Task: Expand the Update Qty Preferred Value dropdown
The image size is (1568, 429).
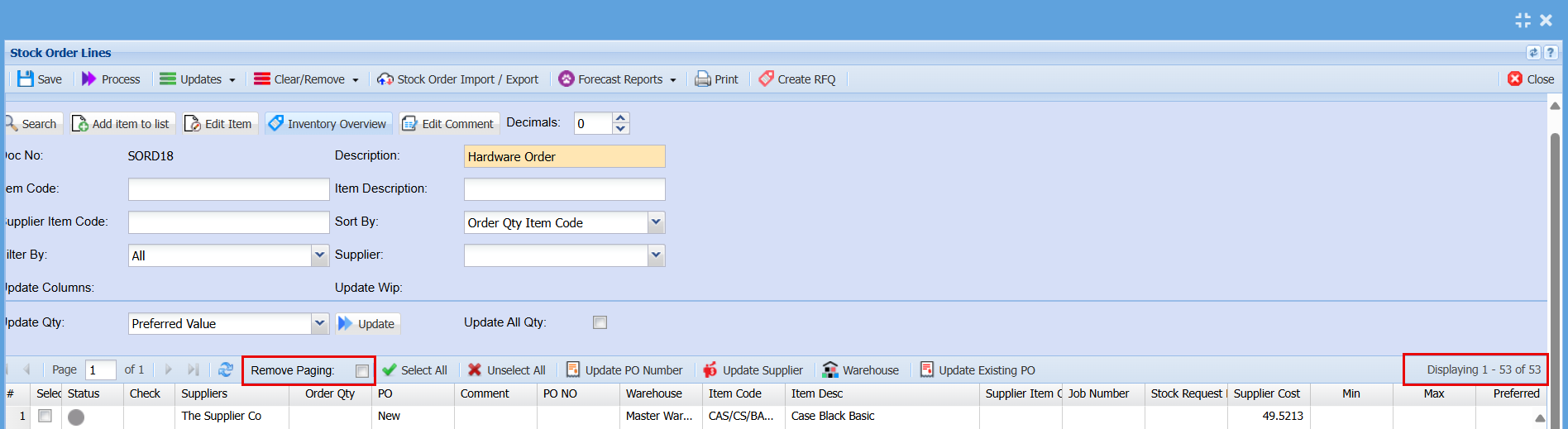Action: (x=320, y=323)
